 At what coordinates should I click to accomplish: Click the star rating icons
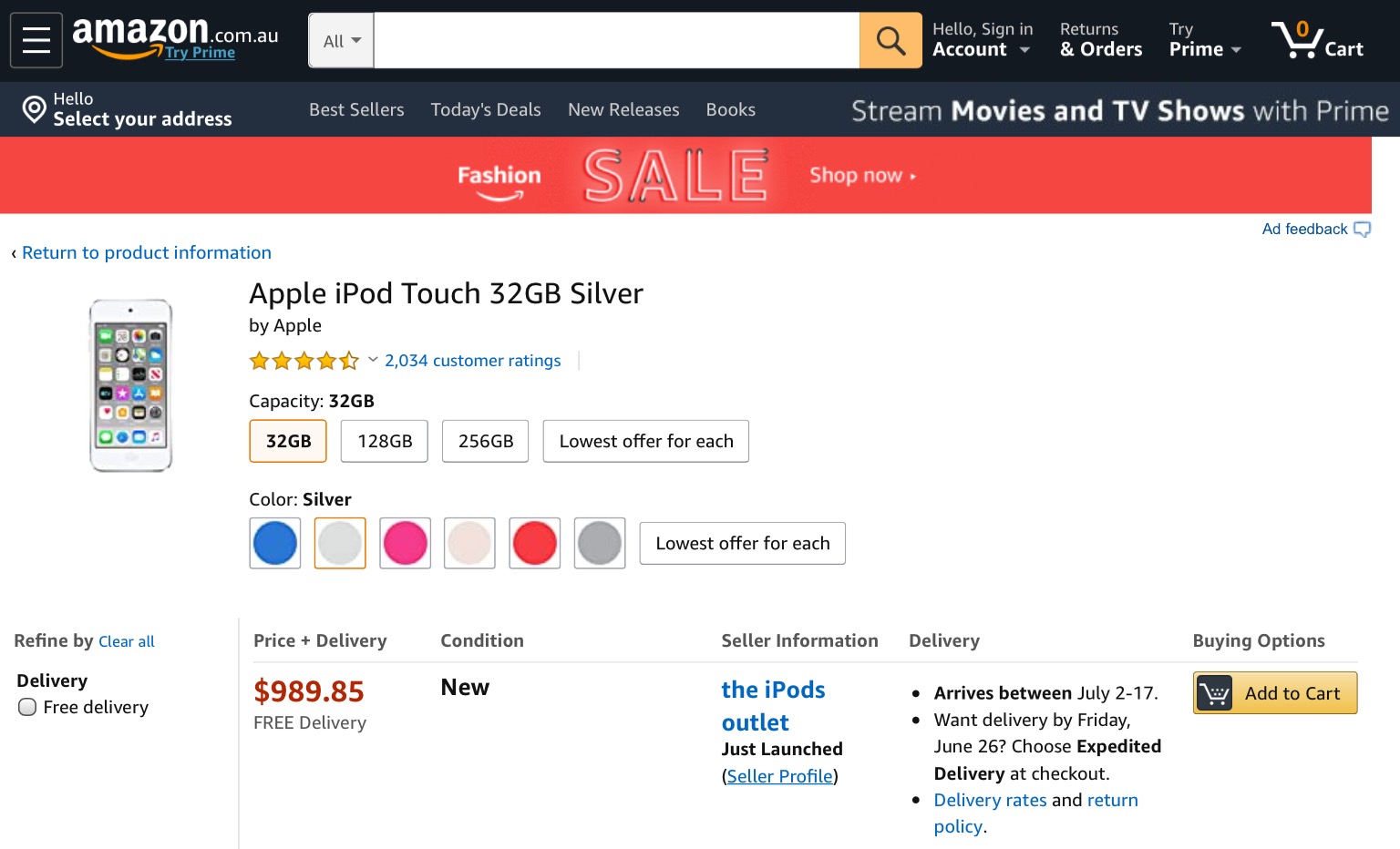click(304, 361)
